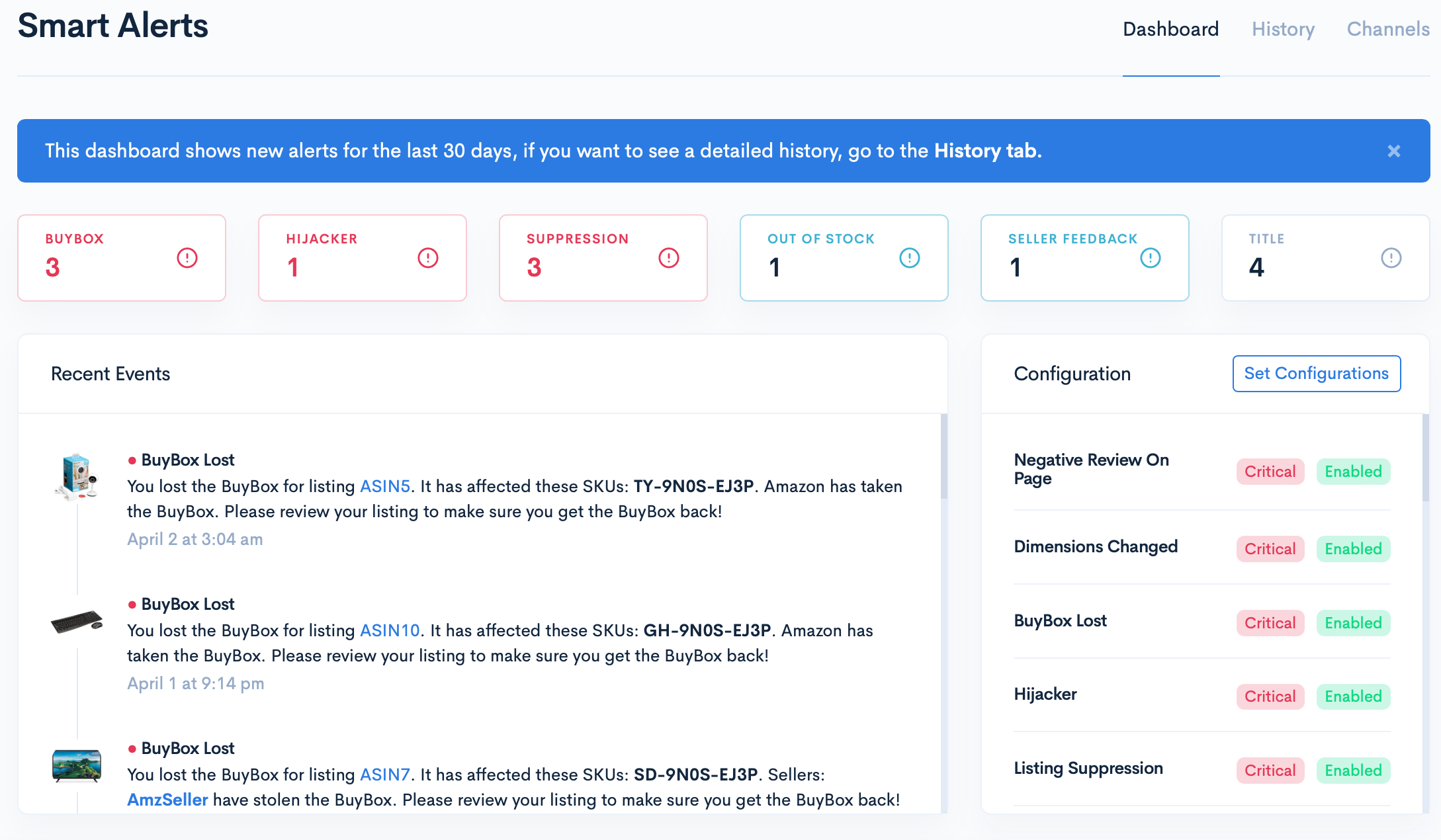Click the Set Configurations button
The height and width of the screenshot is (840, 1441).
point(1316,374)
